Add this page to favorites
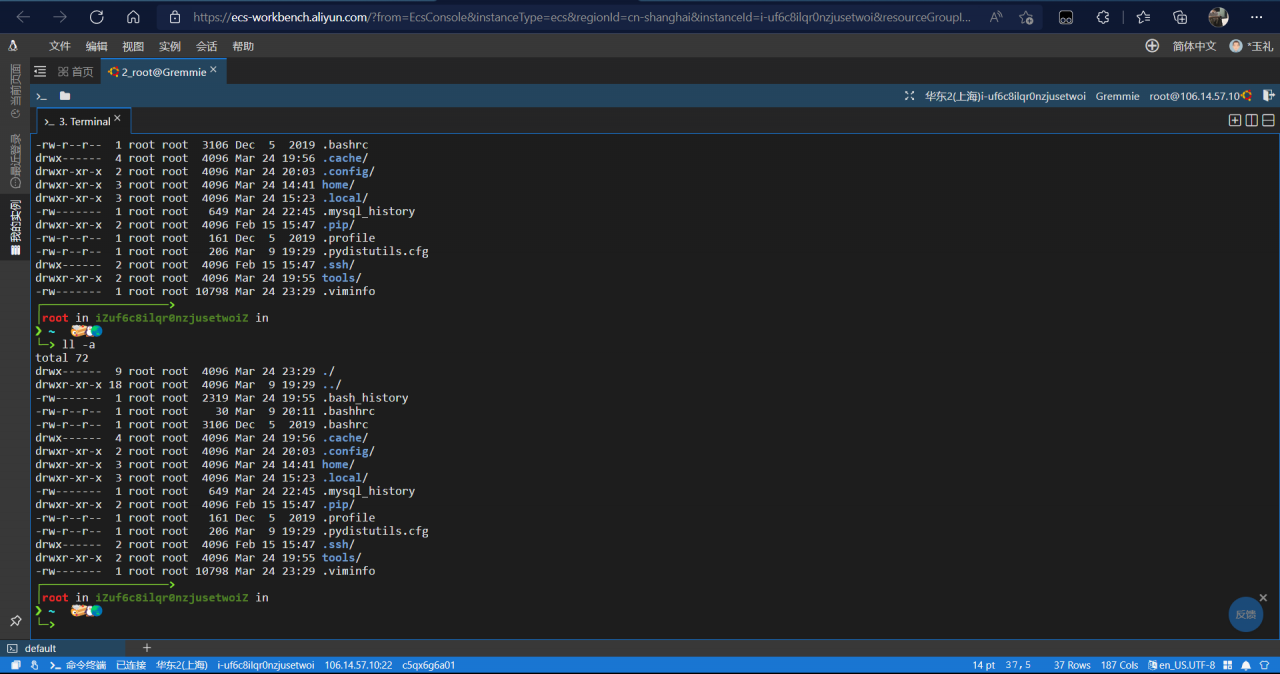The image size is (1280, 674). [x=1026, y=17]
